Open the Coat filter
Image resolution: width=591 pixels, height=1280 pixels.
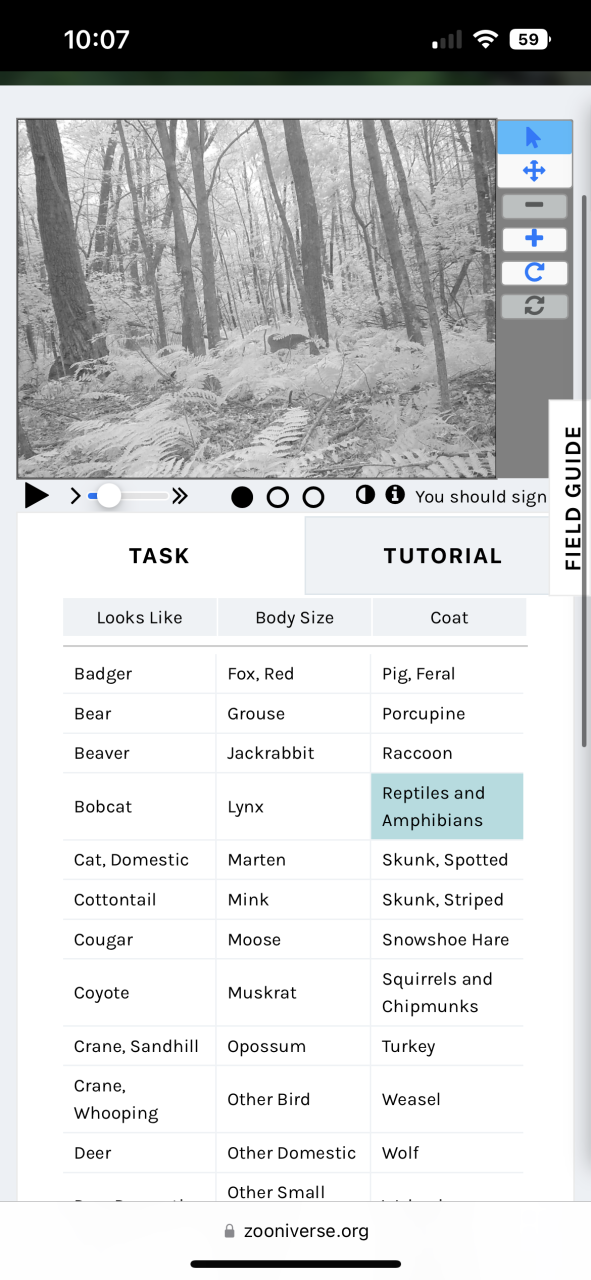tap(449, 617)
